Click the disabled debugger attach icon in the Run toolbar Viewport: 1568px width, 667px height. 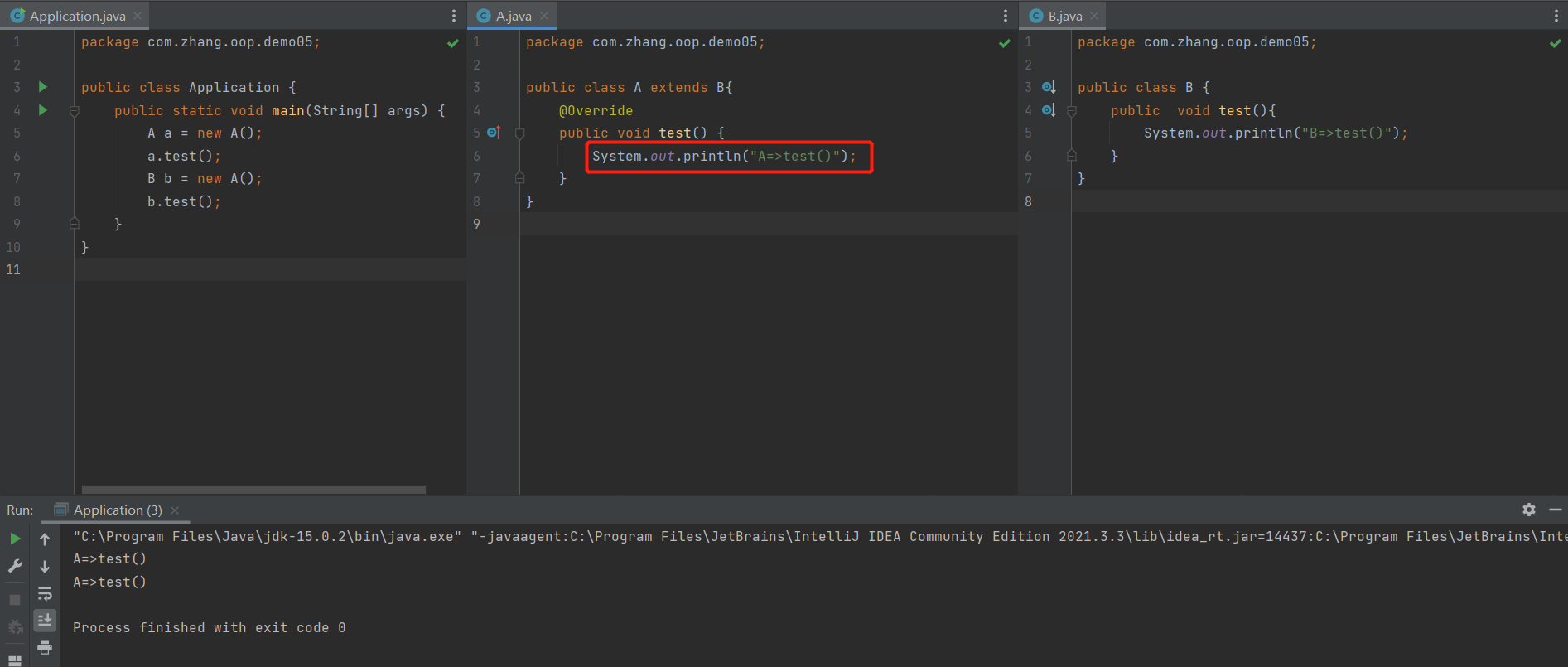pos(15,627)
